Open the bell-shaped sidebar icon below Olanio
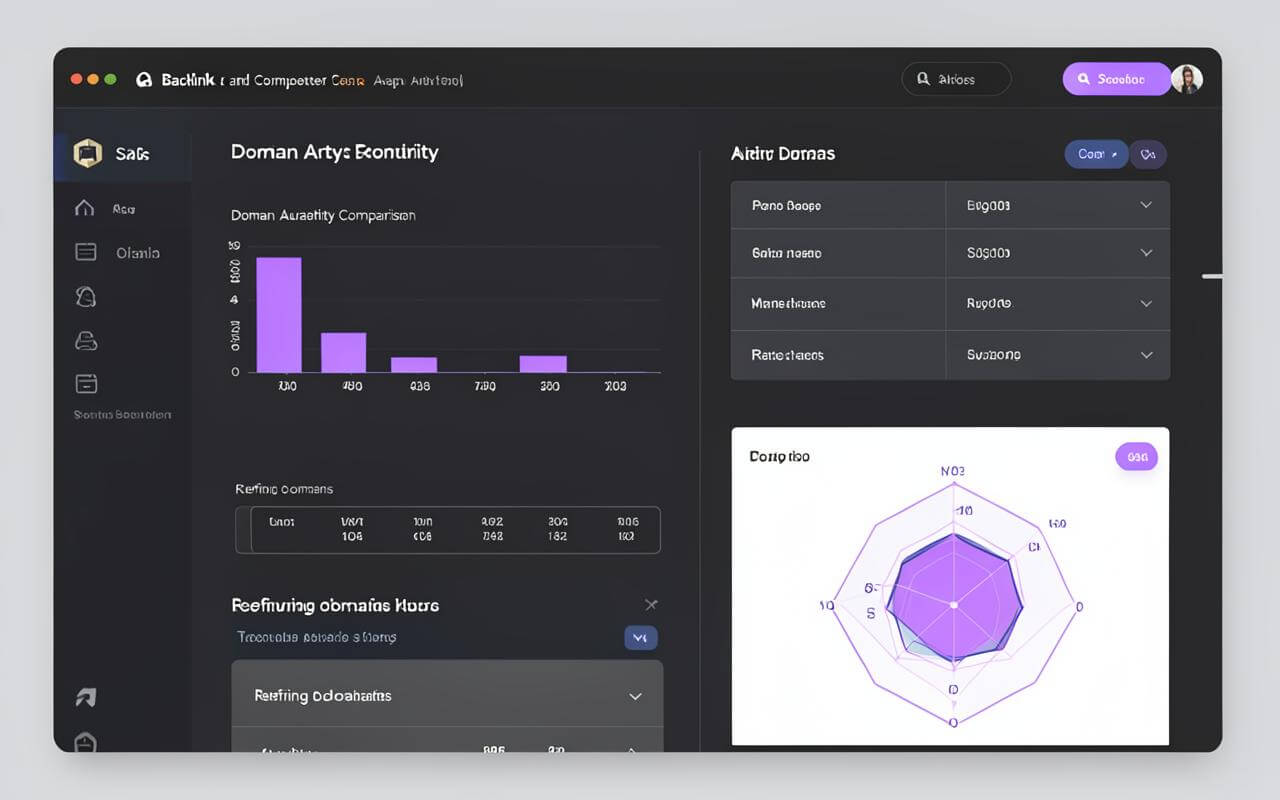Screen dimensions: 1280x800 [86, 296]
